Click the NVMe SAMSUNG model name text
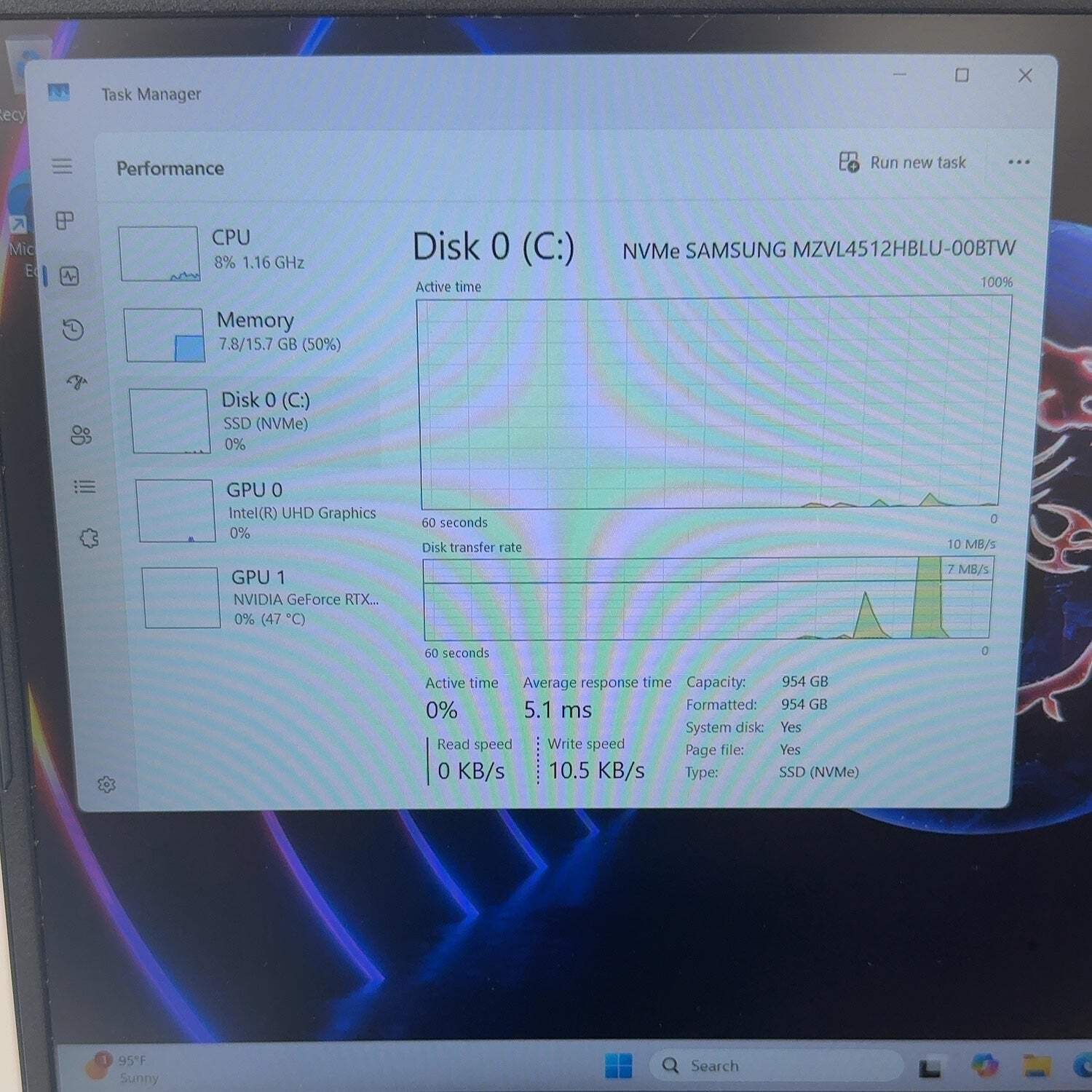The width and height of the screenshot is (1092, 1092). point(818,250)
